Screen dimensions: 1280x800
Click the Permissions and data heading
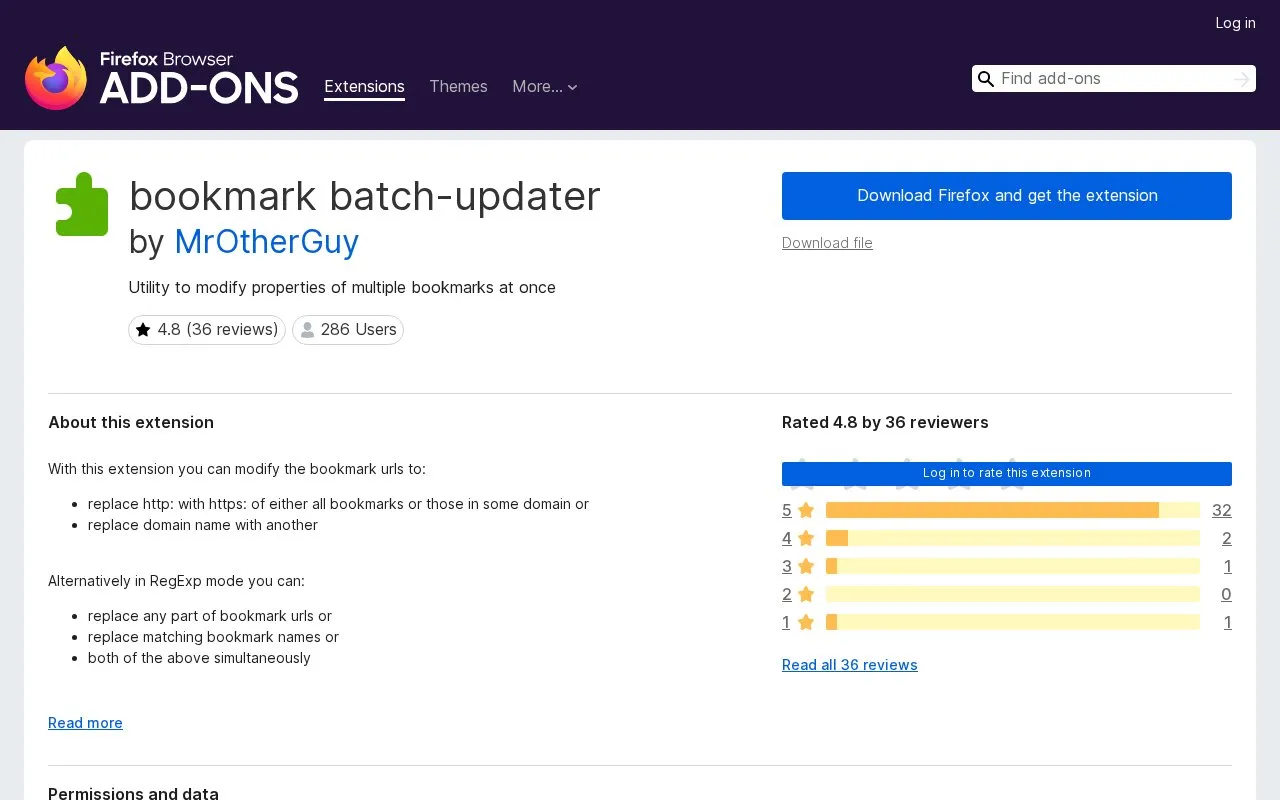point(133,793)
